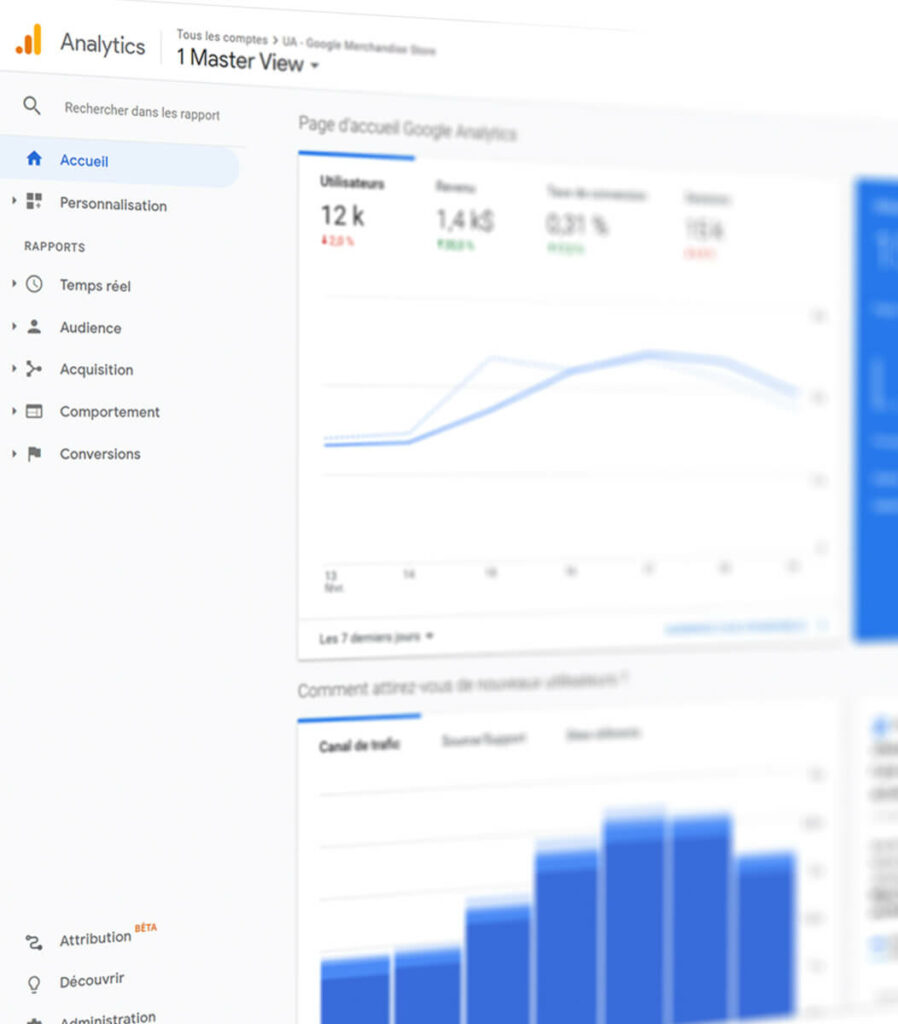Select the Canal de trafic tab
This screenshot has height=1024, width=898.
pyautogui.click(x=359, y=746)
